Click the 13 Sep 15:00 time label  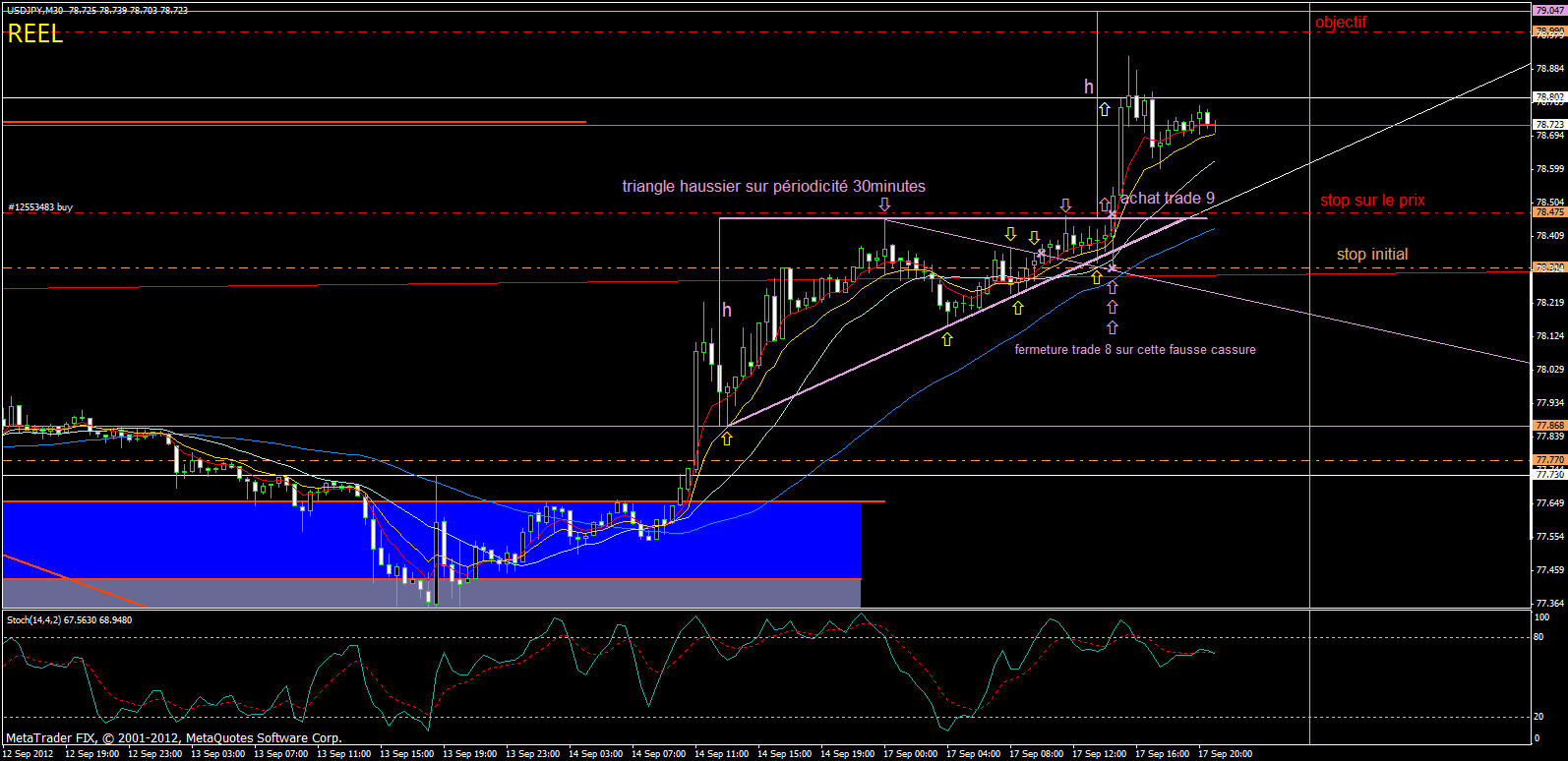tap(406, 754)
